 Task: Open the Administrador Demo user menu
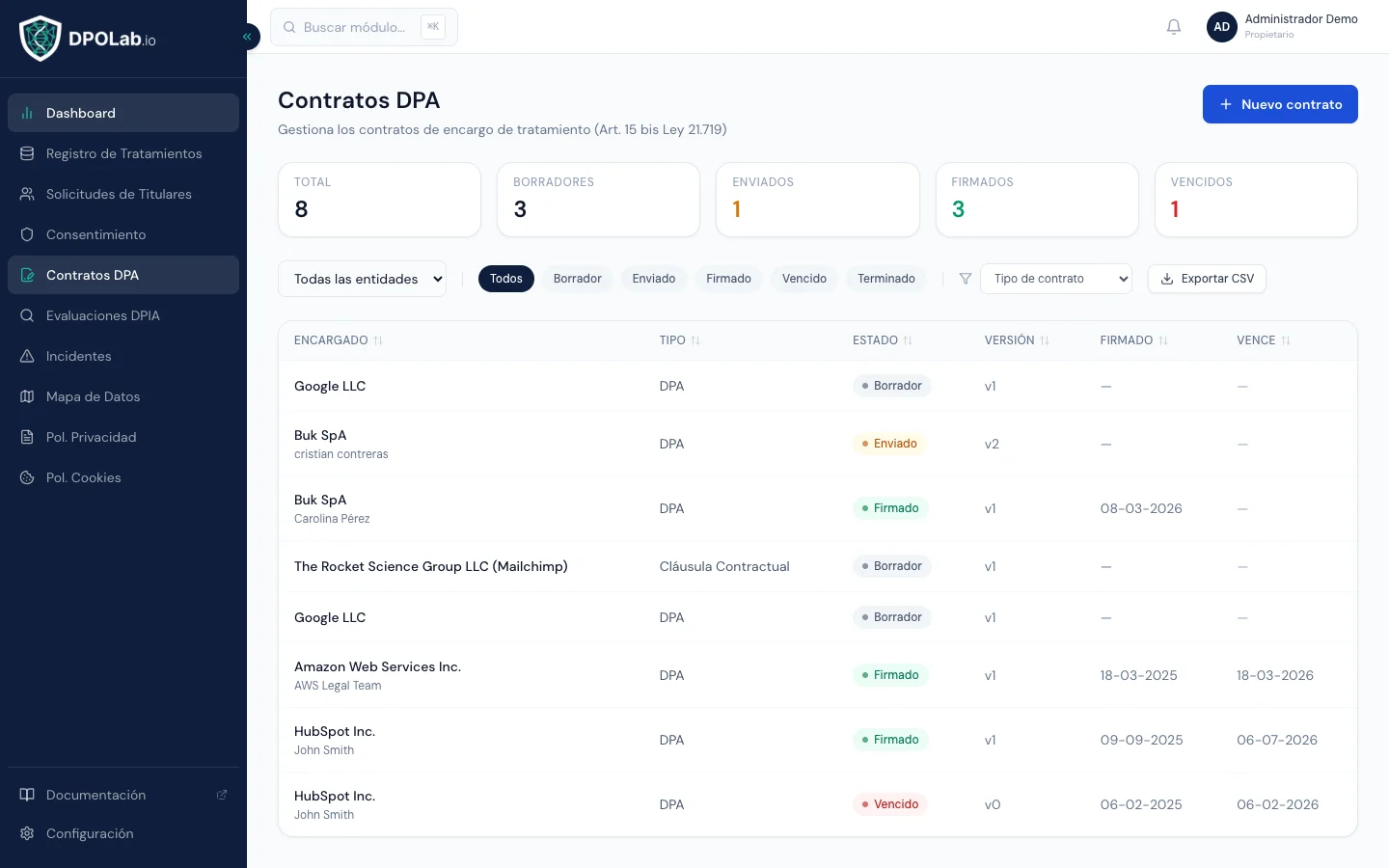tap(1282, 27)
